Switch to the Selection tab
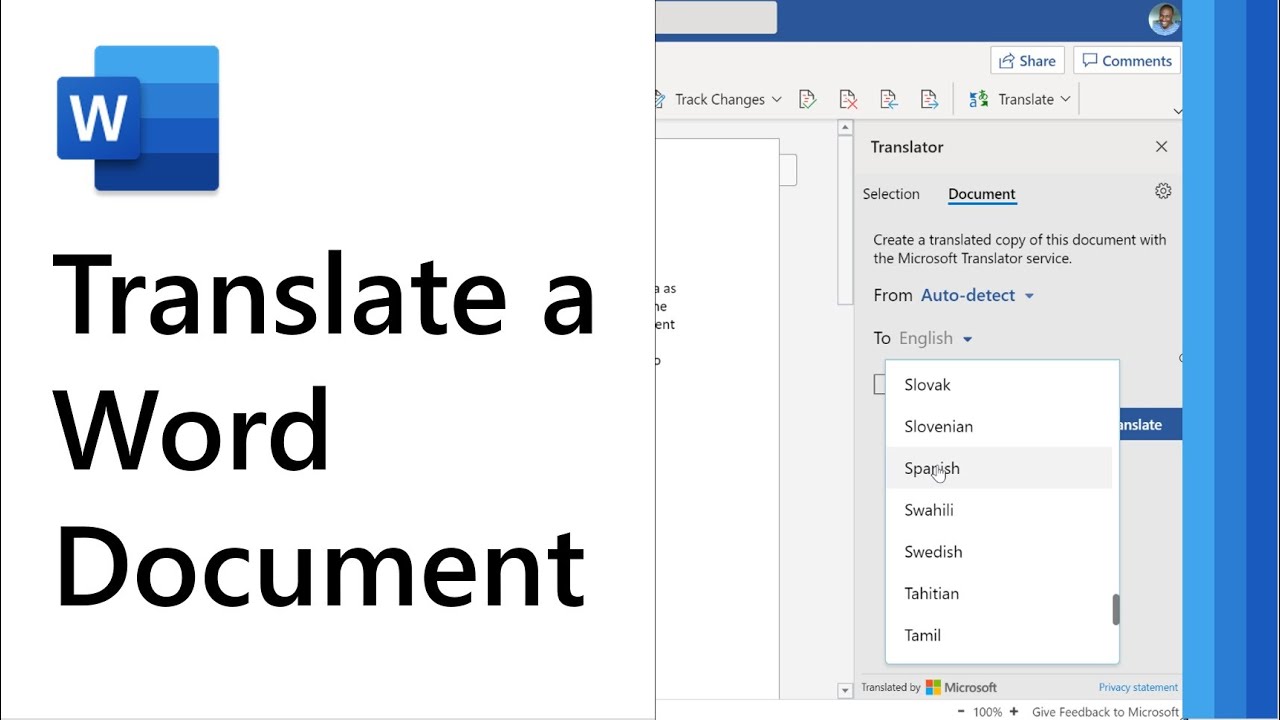This screenshot has width=1280, height=720. (891, 194)
